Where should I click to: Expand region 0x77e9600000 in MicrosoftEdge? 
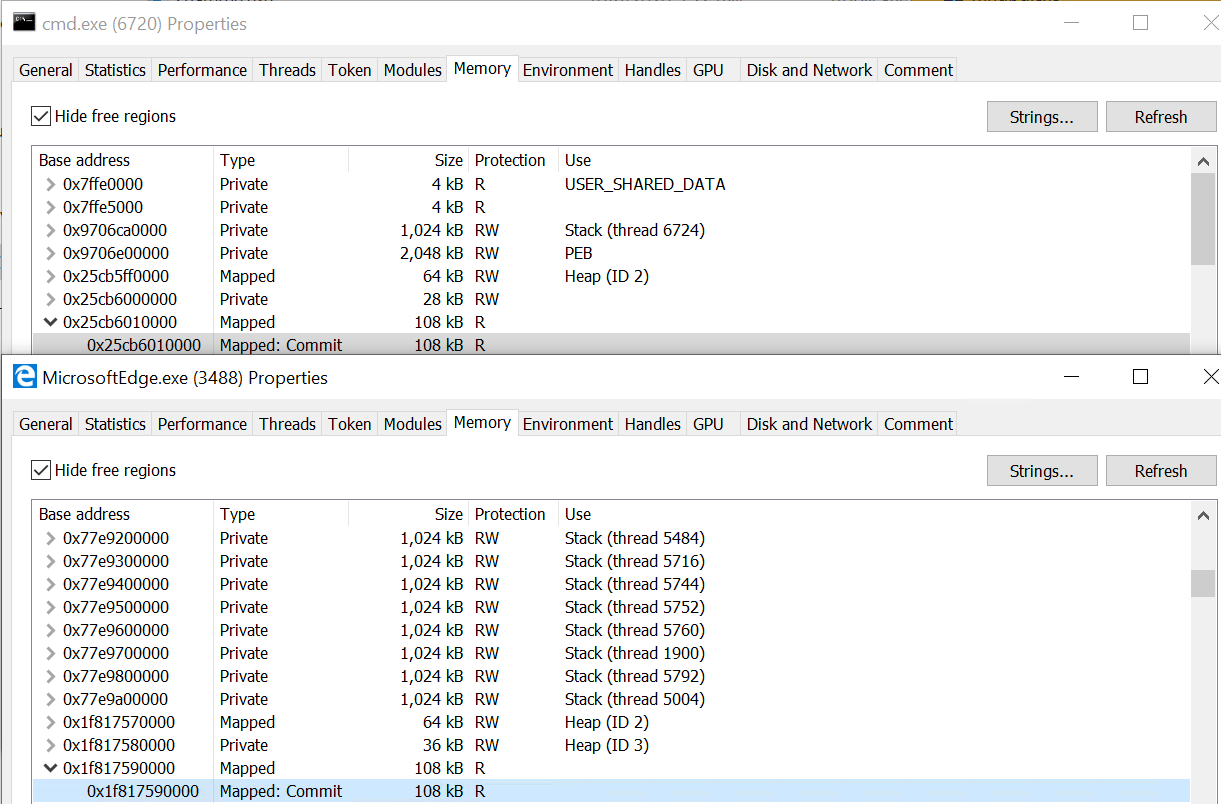(x=51, y=630)
